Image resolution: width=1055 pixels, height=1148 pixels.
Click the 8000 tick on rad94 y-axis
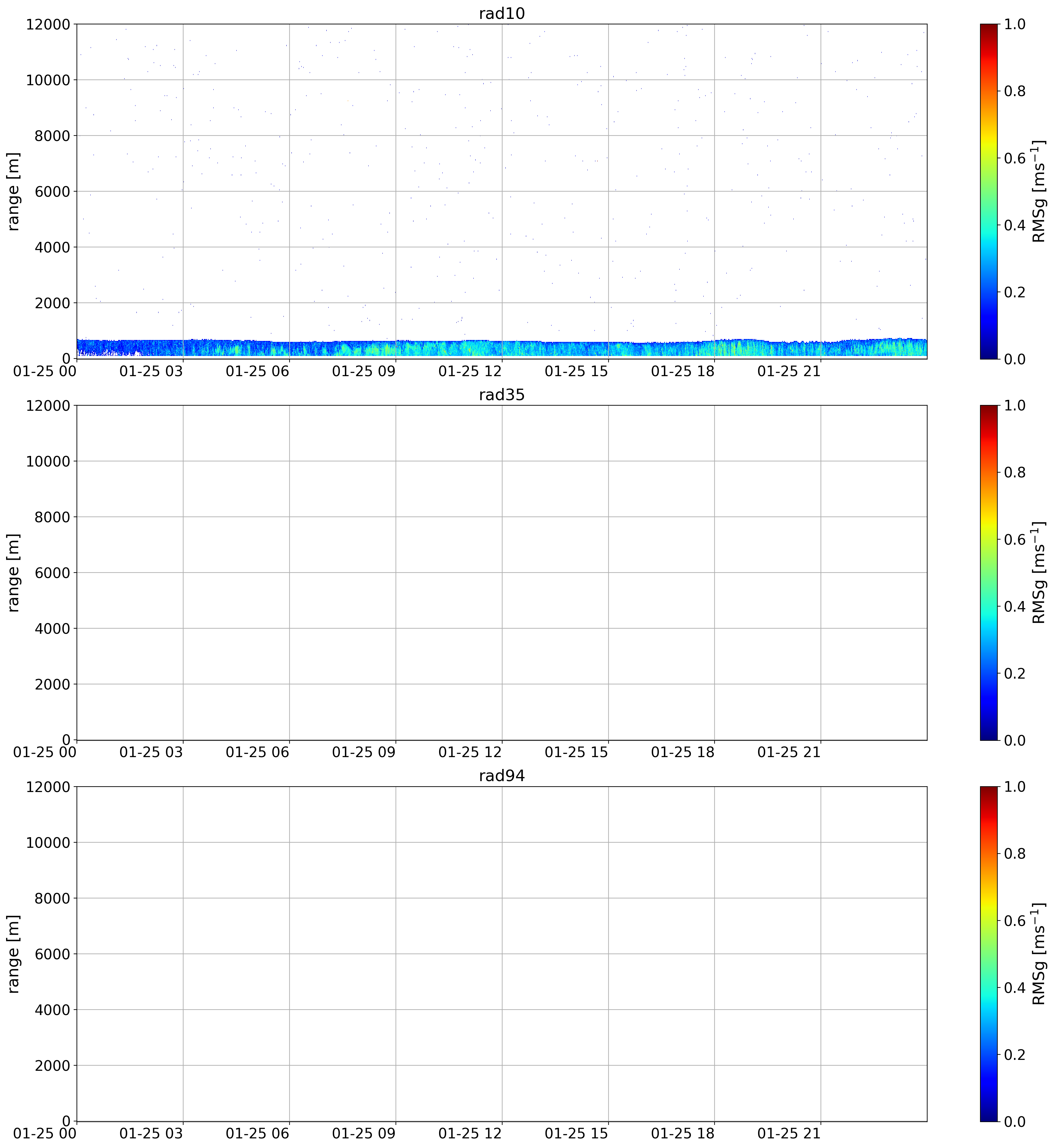click(53, 898)
